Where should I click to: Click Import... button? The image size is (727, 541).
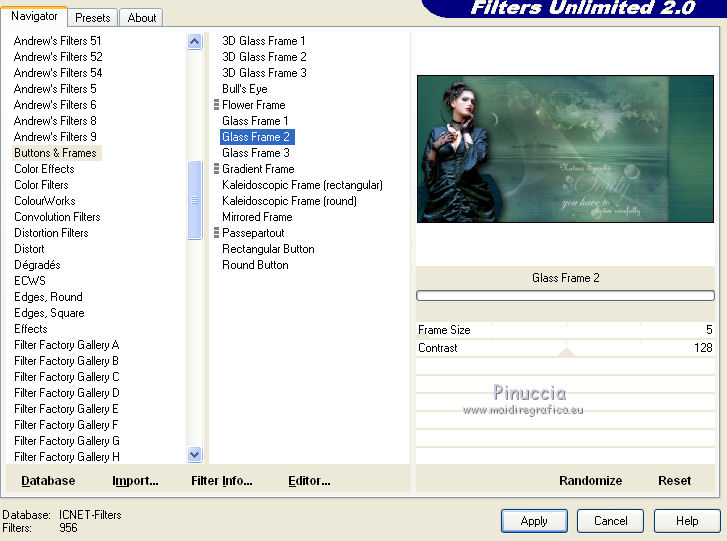[x=135, y=481]
